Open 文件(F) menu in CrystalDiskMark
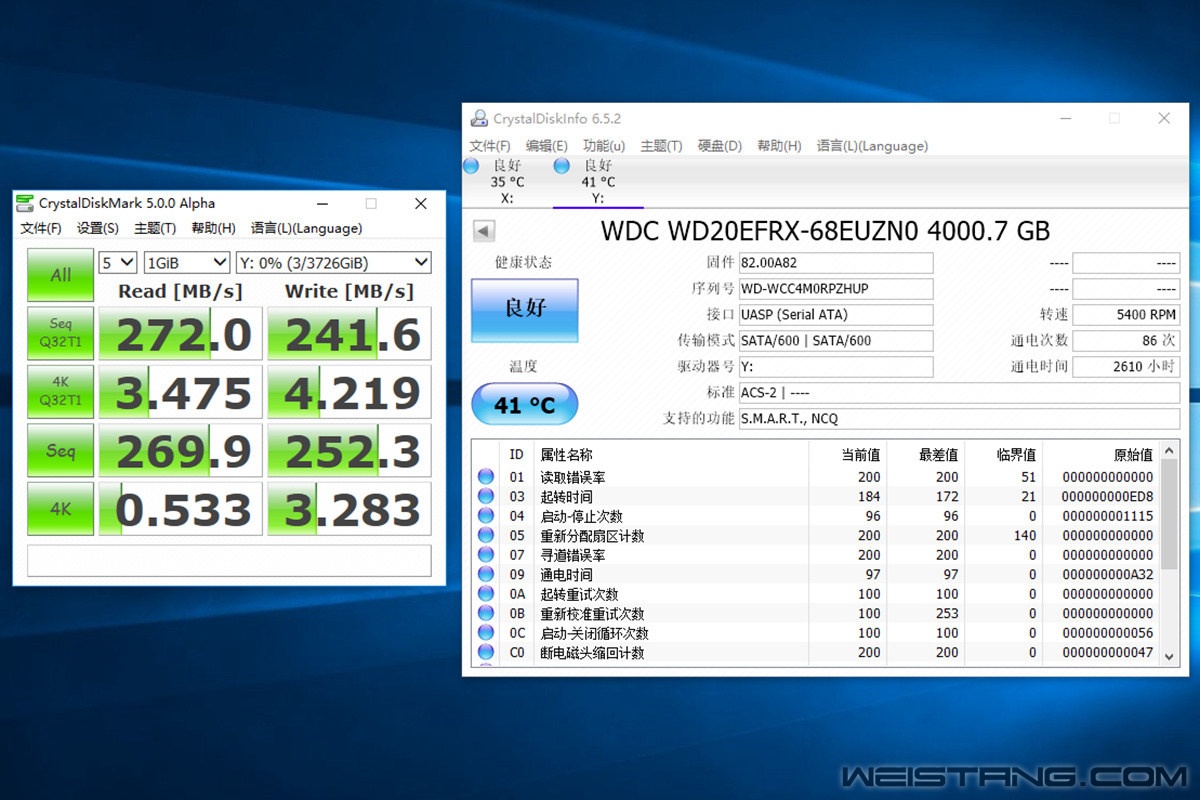This screenshot has height=800, width=1200. tap(41, 228)
